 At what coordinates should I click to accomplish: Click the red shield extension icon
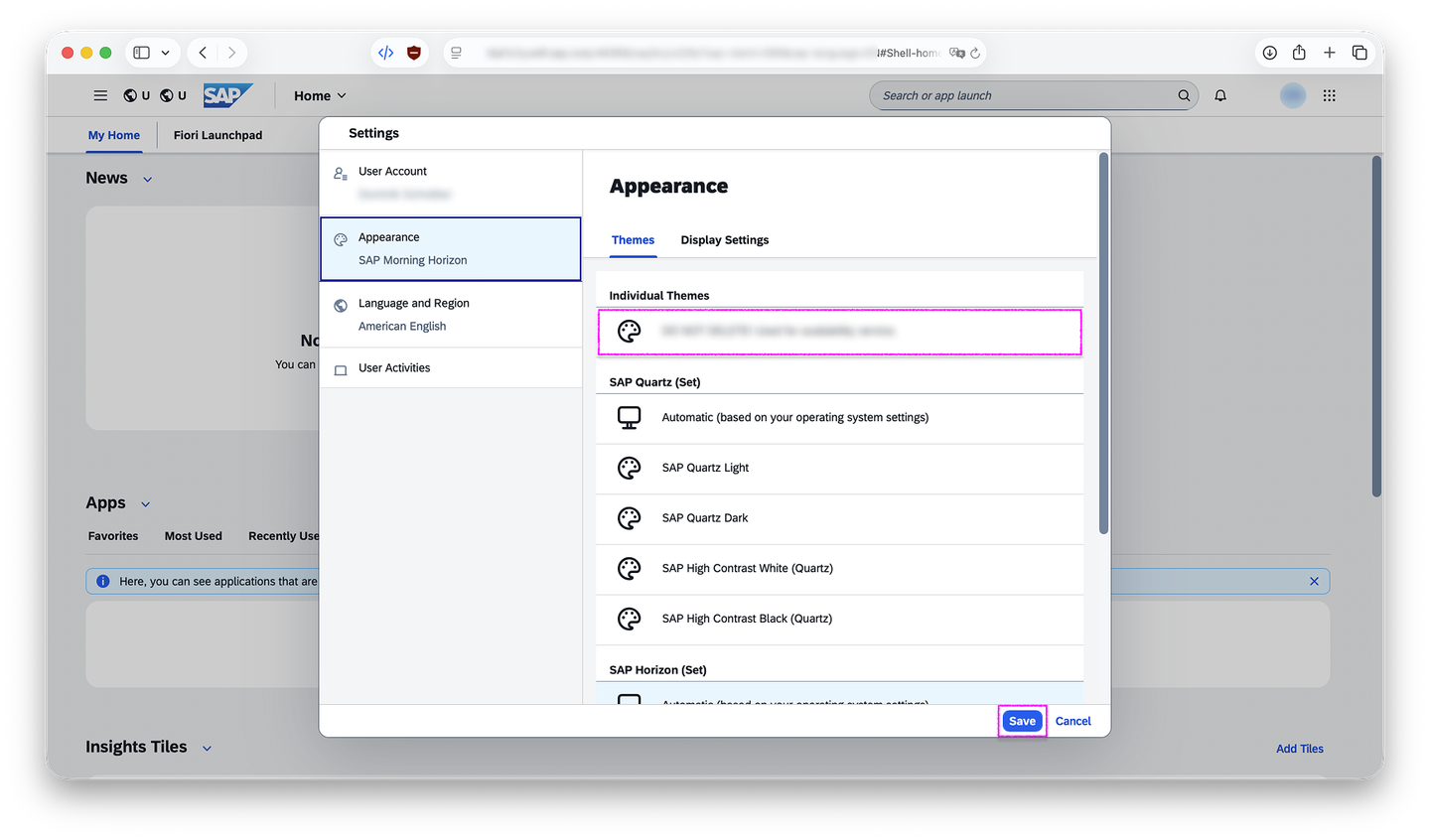point(414,53)
